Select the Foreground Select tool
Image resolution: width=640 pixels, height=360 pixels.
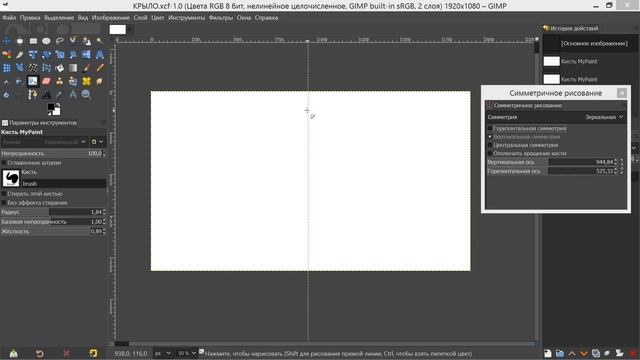(86, 41)
